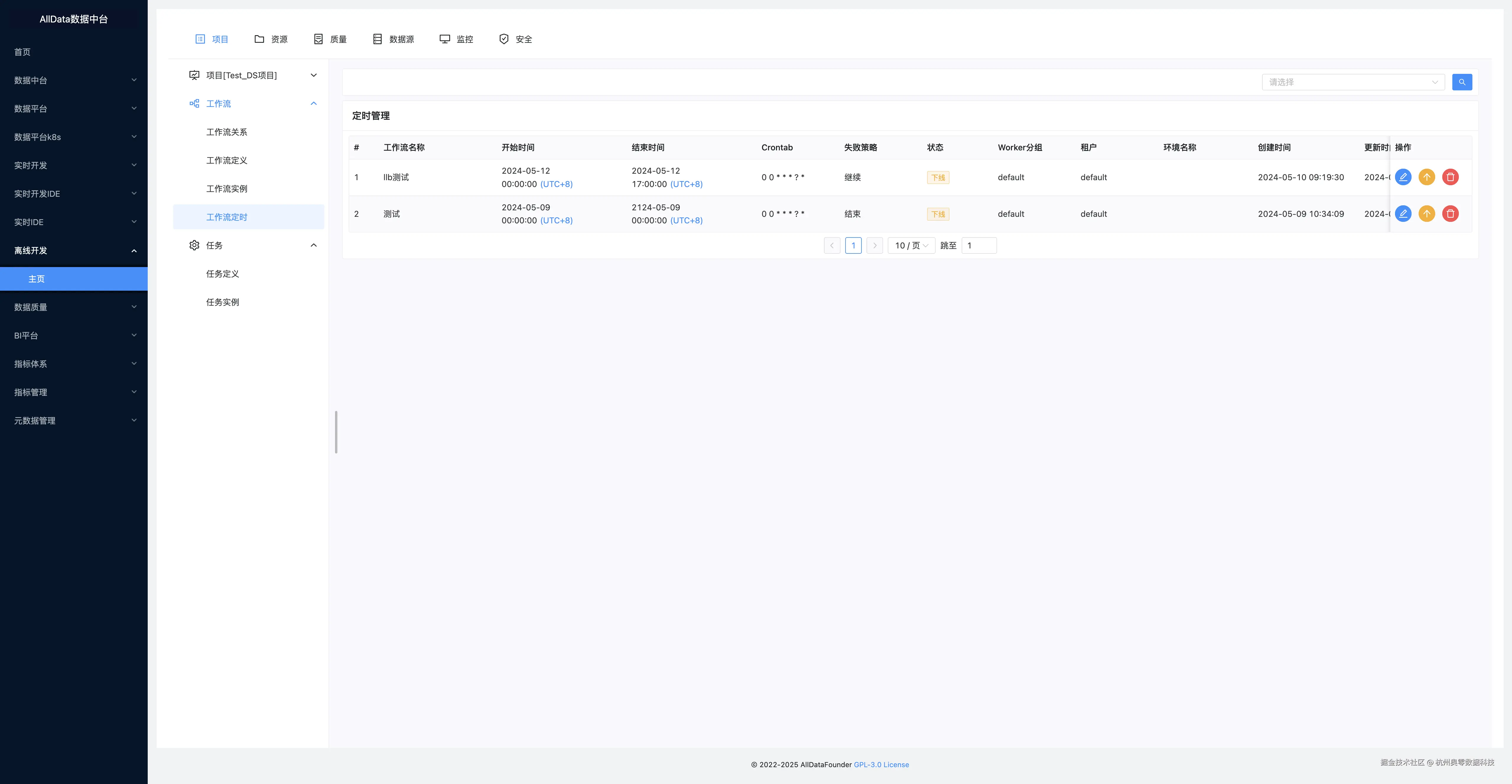This screenshot has height=784, width=1512.
Task: Click the blue search button
Action: click(1461, 82)
